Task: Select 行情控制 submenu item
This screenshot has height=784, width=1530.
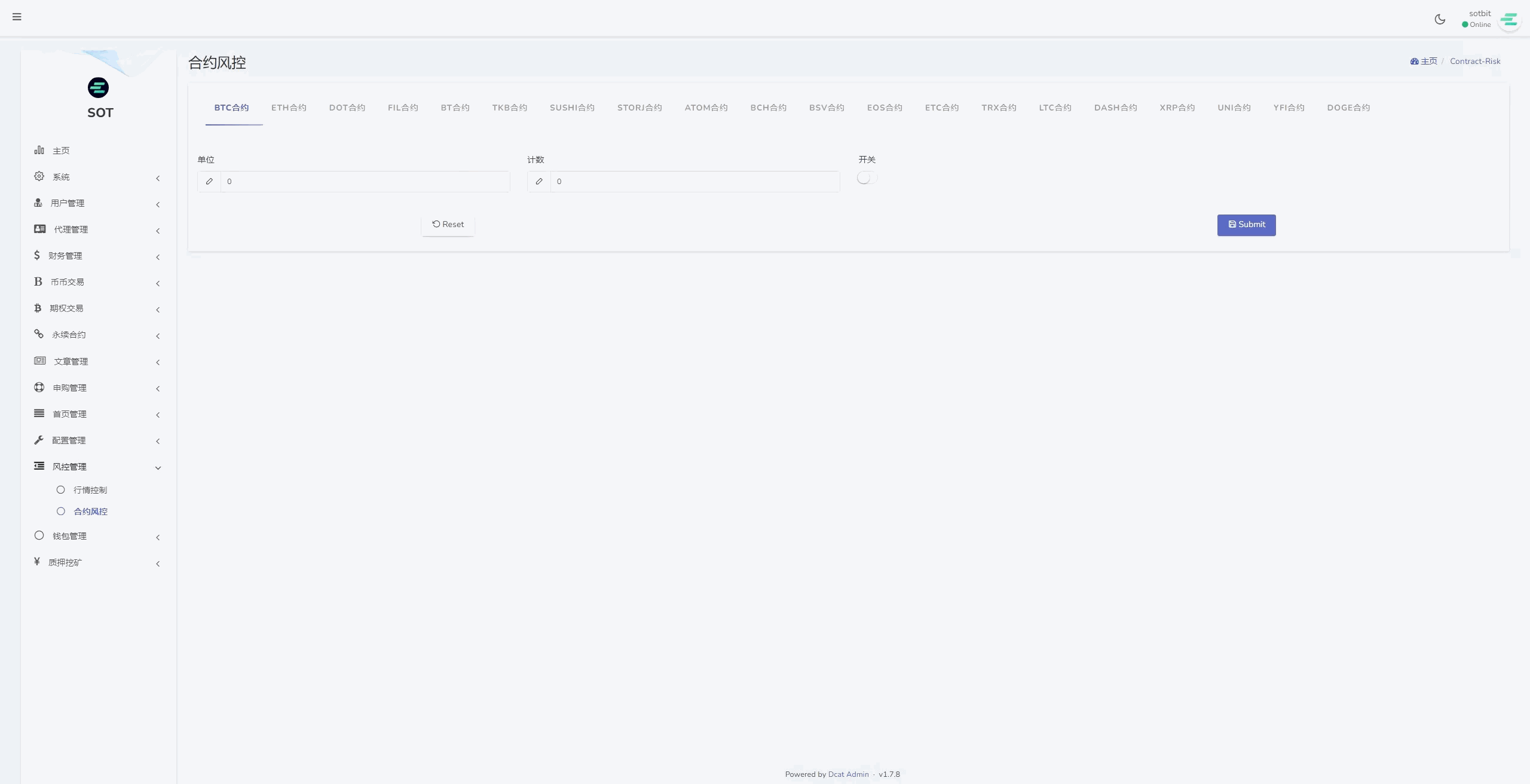Action: tap(90, 490)
